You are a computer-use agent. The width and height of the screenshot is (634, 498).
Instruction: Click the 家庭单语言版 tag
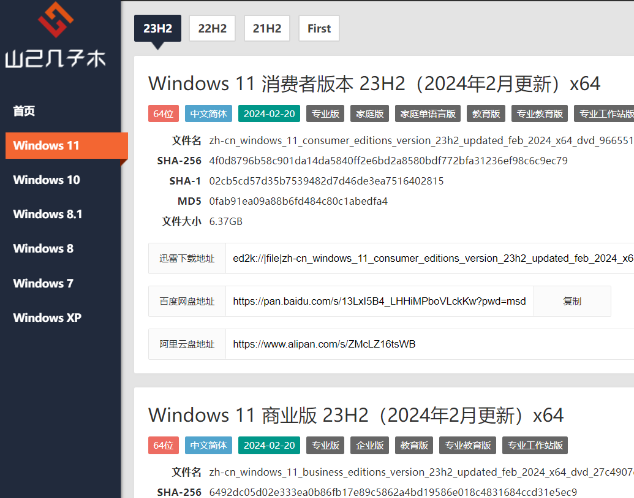click(x=428, y=114)
